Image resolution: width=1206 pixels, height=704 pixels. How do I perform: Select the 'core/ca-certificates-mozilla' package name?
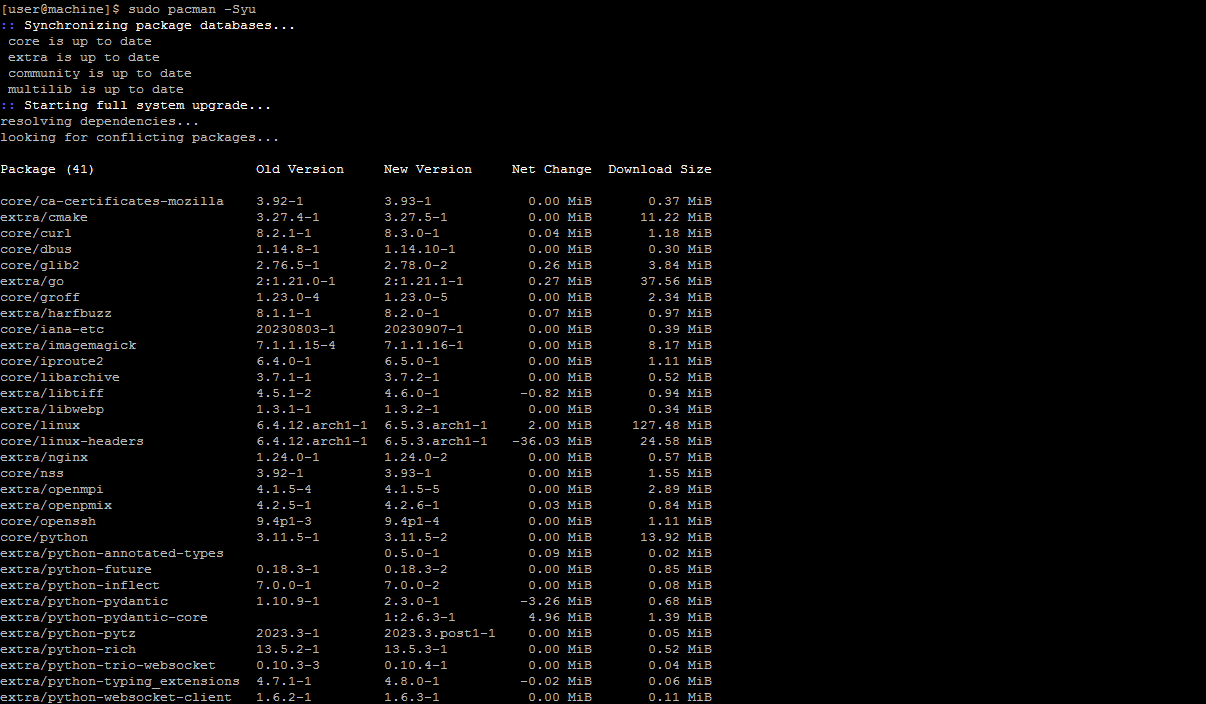tap(112, 201)
